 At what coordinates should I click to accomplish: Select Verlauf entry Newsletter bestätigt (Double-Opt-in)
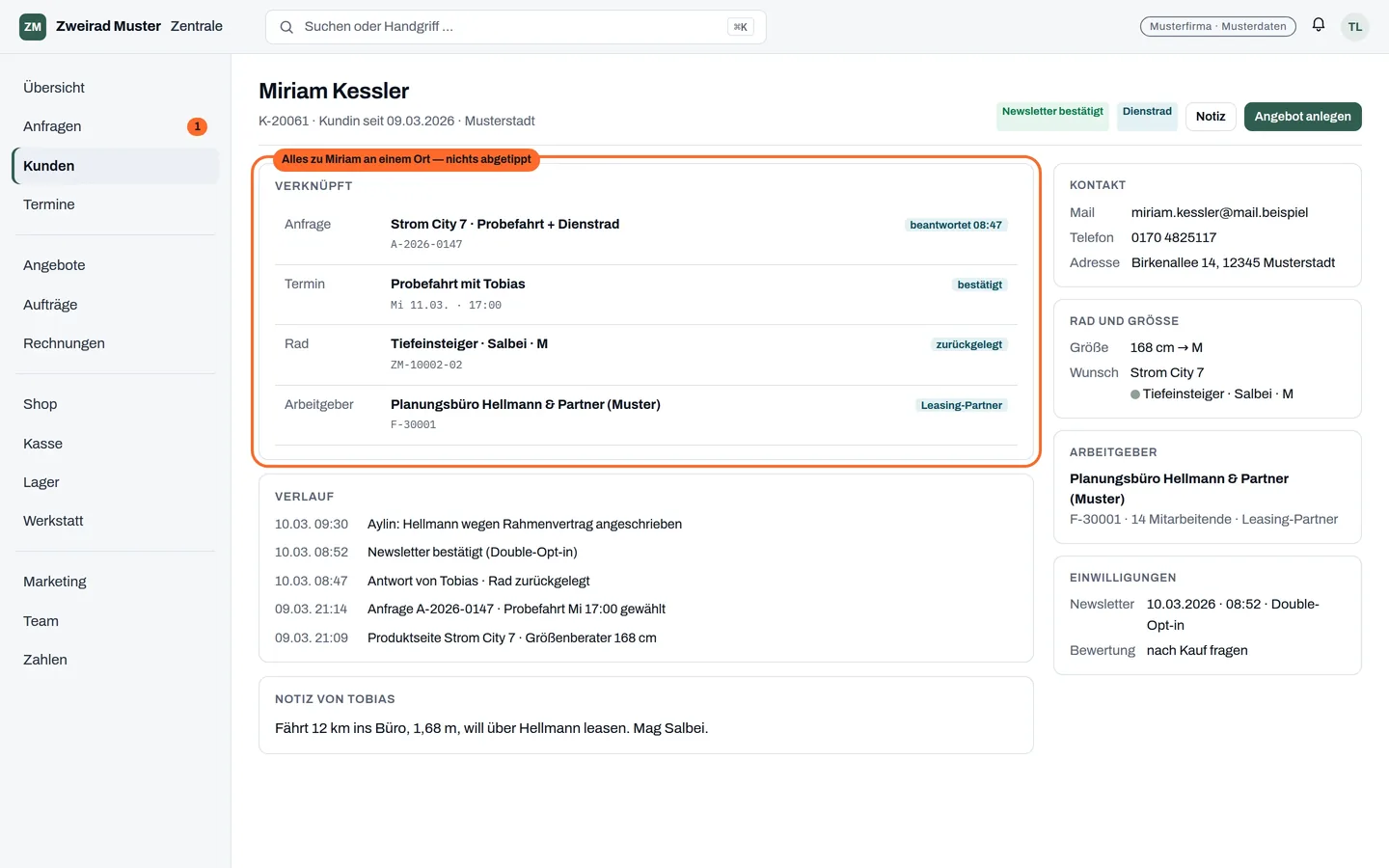(473, 553)
